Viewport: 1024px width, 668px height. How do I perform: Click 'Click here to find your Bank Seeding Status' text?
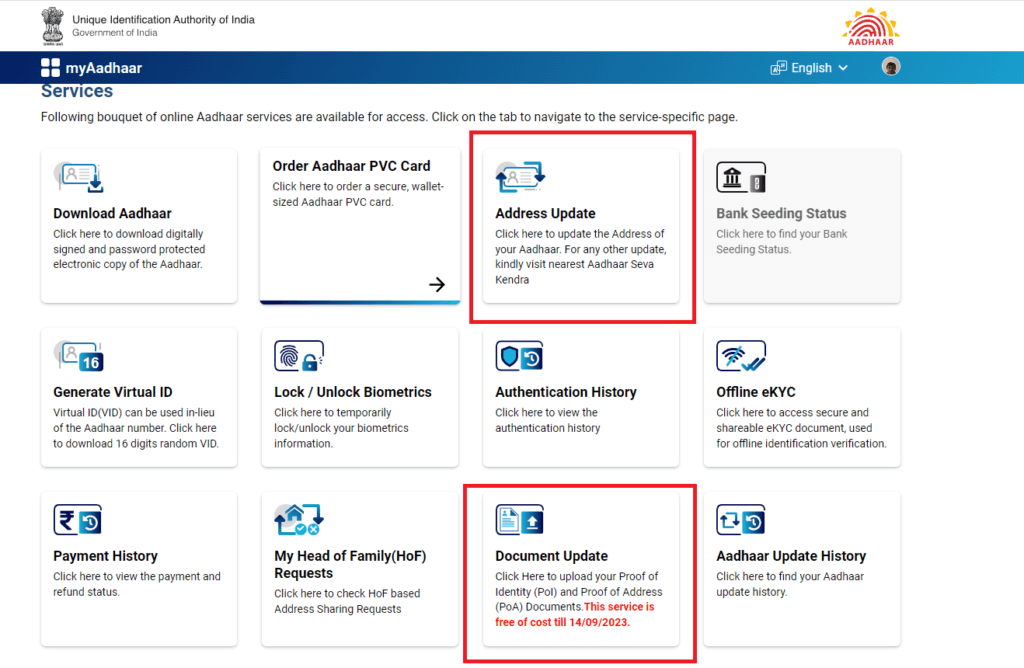tap(782, 242)
